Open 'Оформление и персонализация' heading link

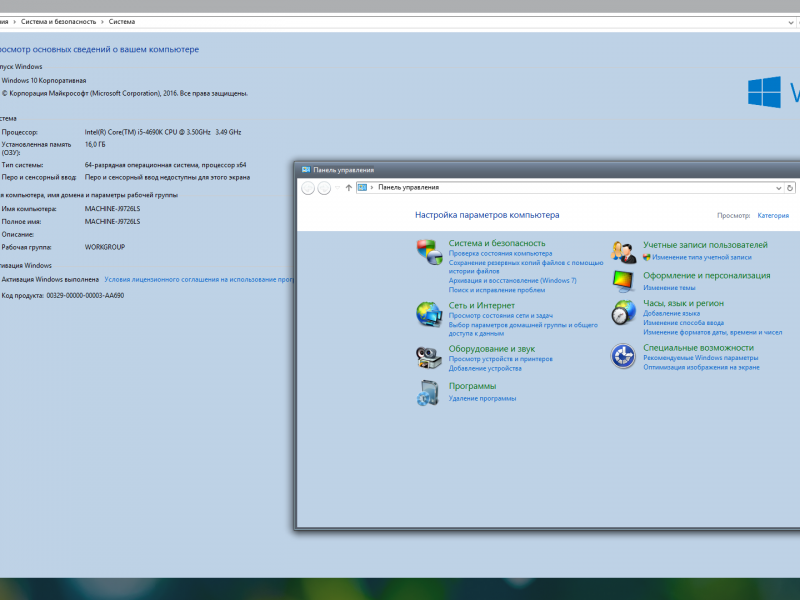707,276
